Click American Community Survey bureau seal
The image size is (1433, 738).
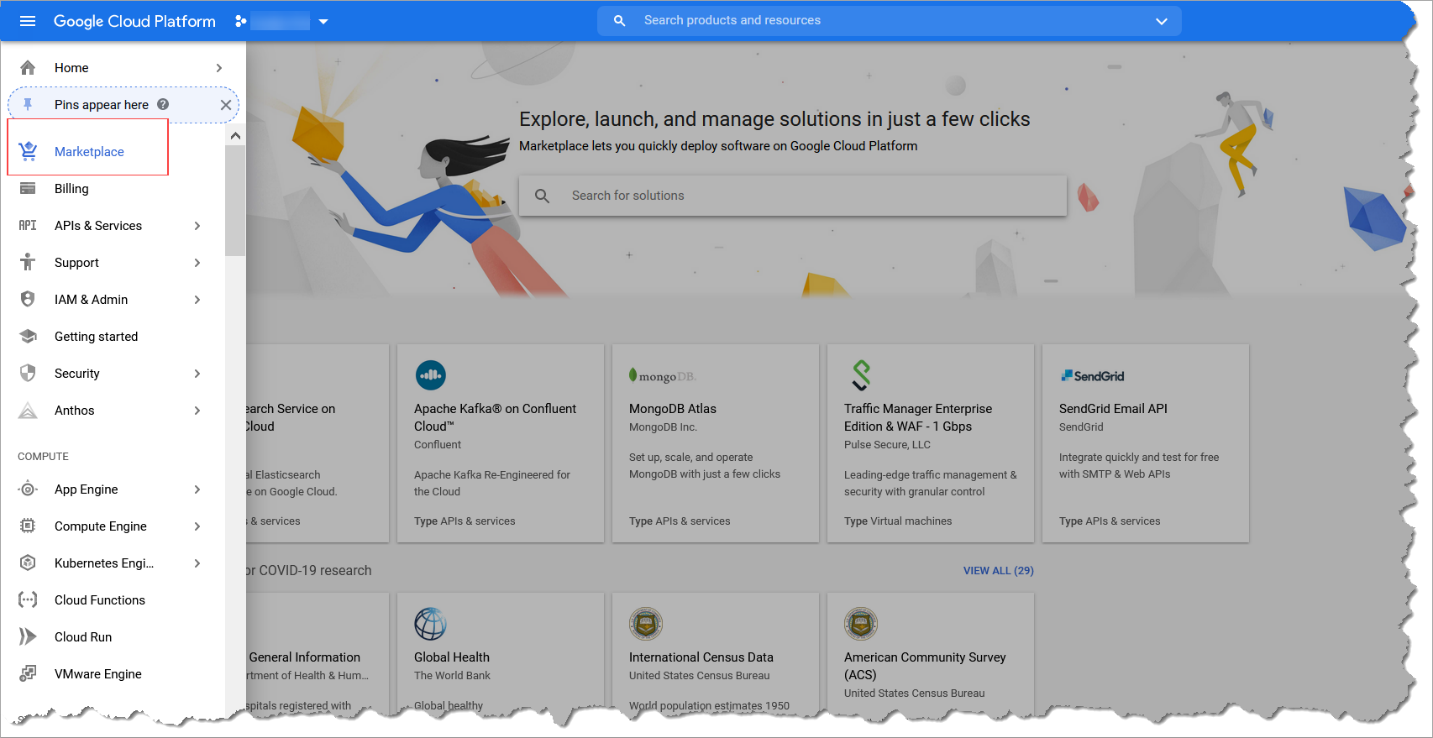(860, 625)
